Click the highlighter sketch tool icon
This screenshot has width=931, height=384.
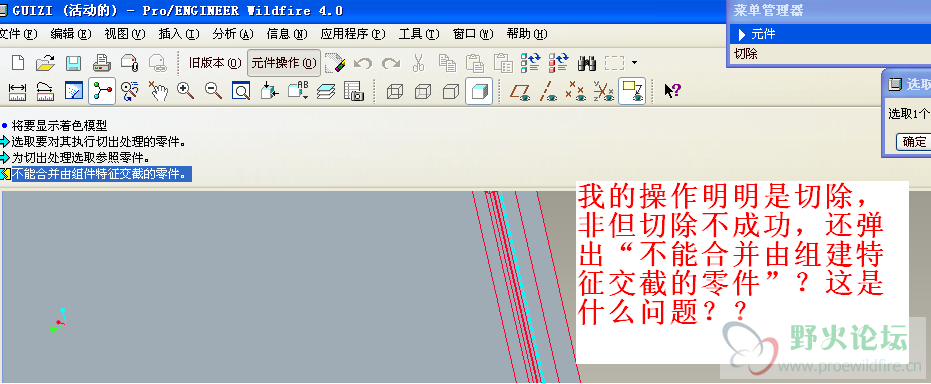[335, 63]
